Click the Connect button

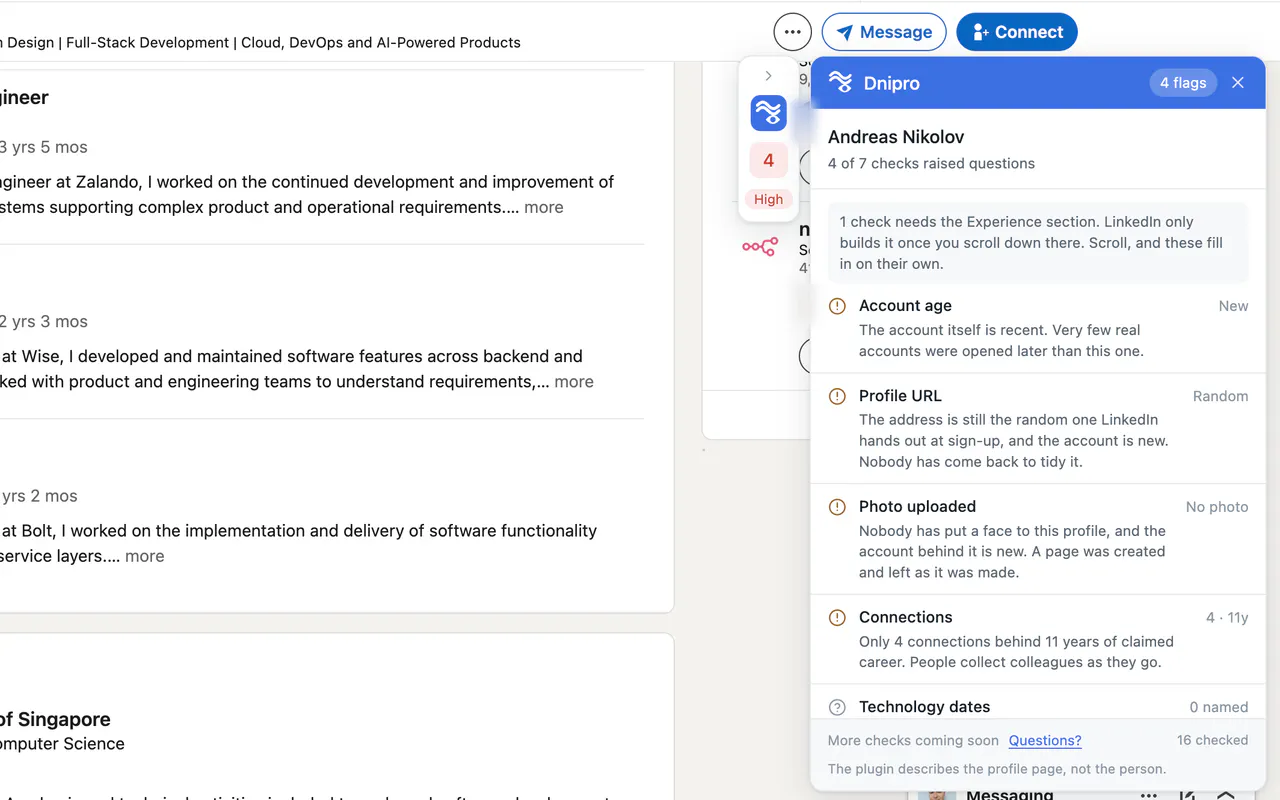click(x=1017, y=32)
